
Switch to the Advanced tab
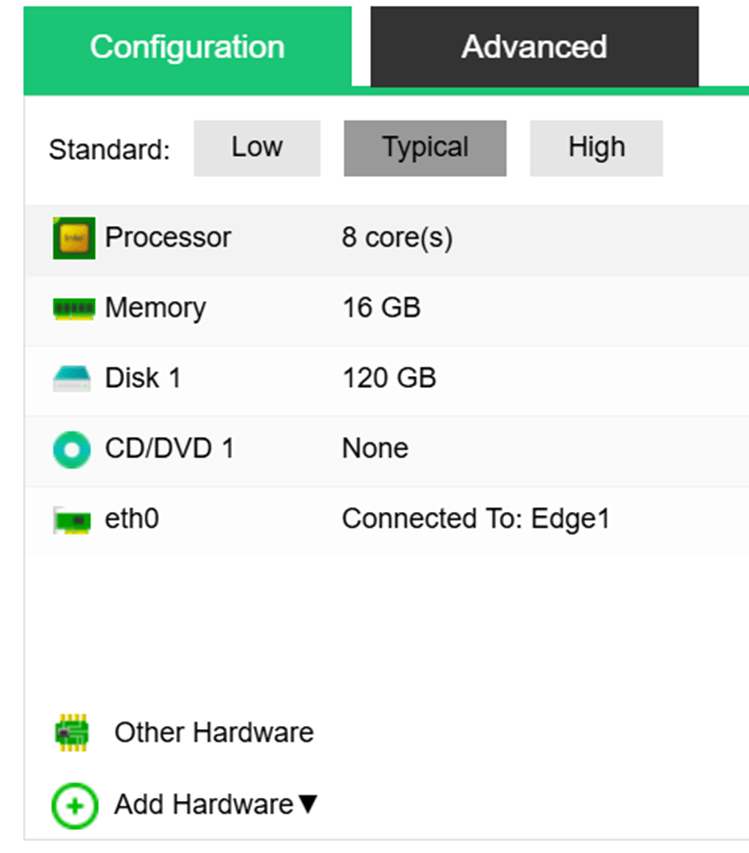pos(534,47)
